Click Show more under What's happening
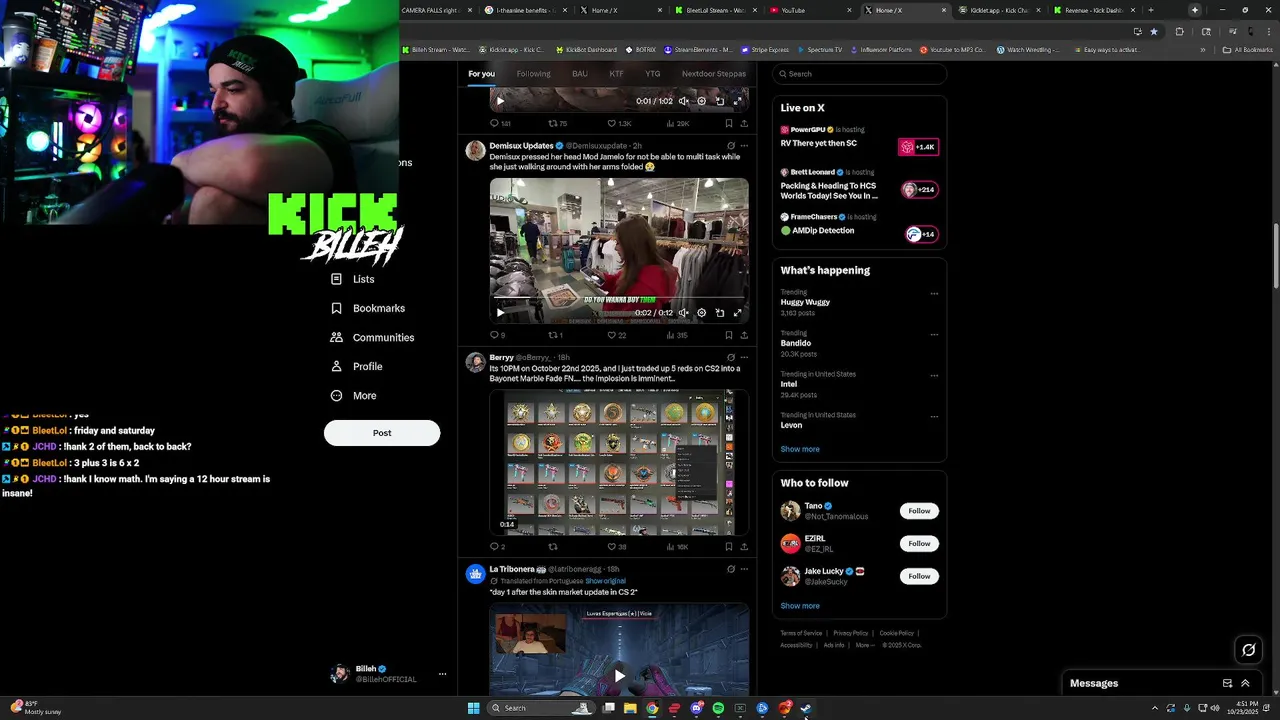This screenshot has width=1280, height=720. coord(800,449)
